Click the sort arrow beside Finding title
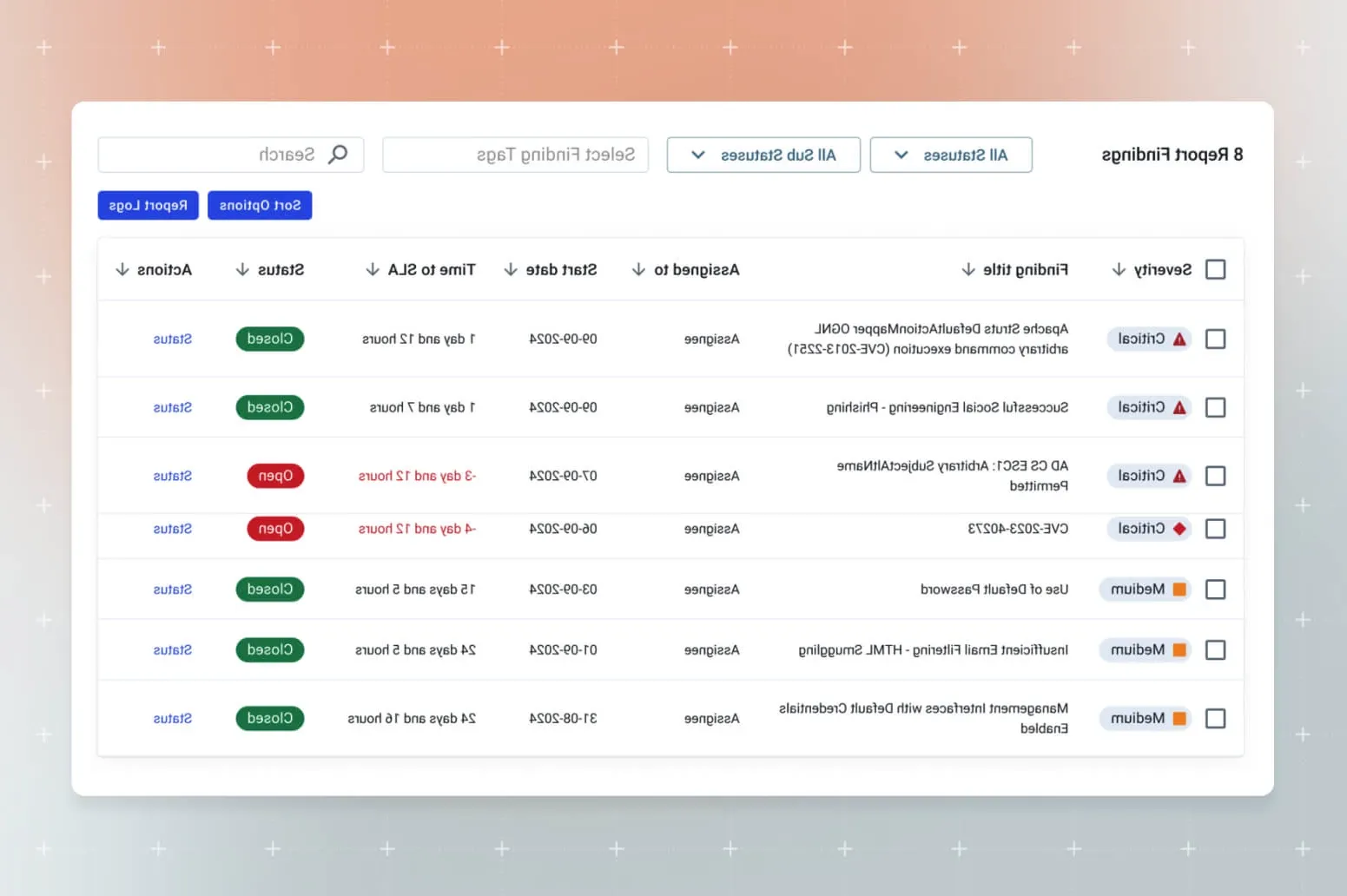This screenshot has height=896, width=1347. point(968,270)
